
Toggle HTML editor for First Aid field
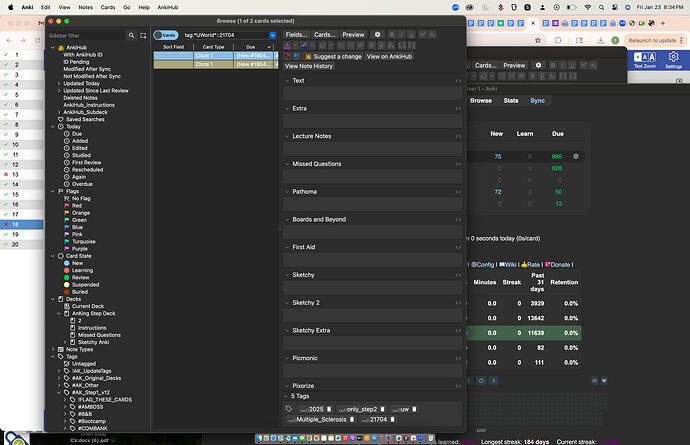tap(459, 247)
